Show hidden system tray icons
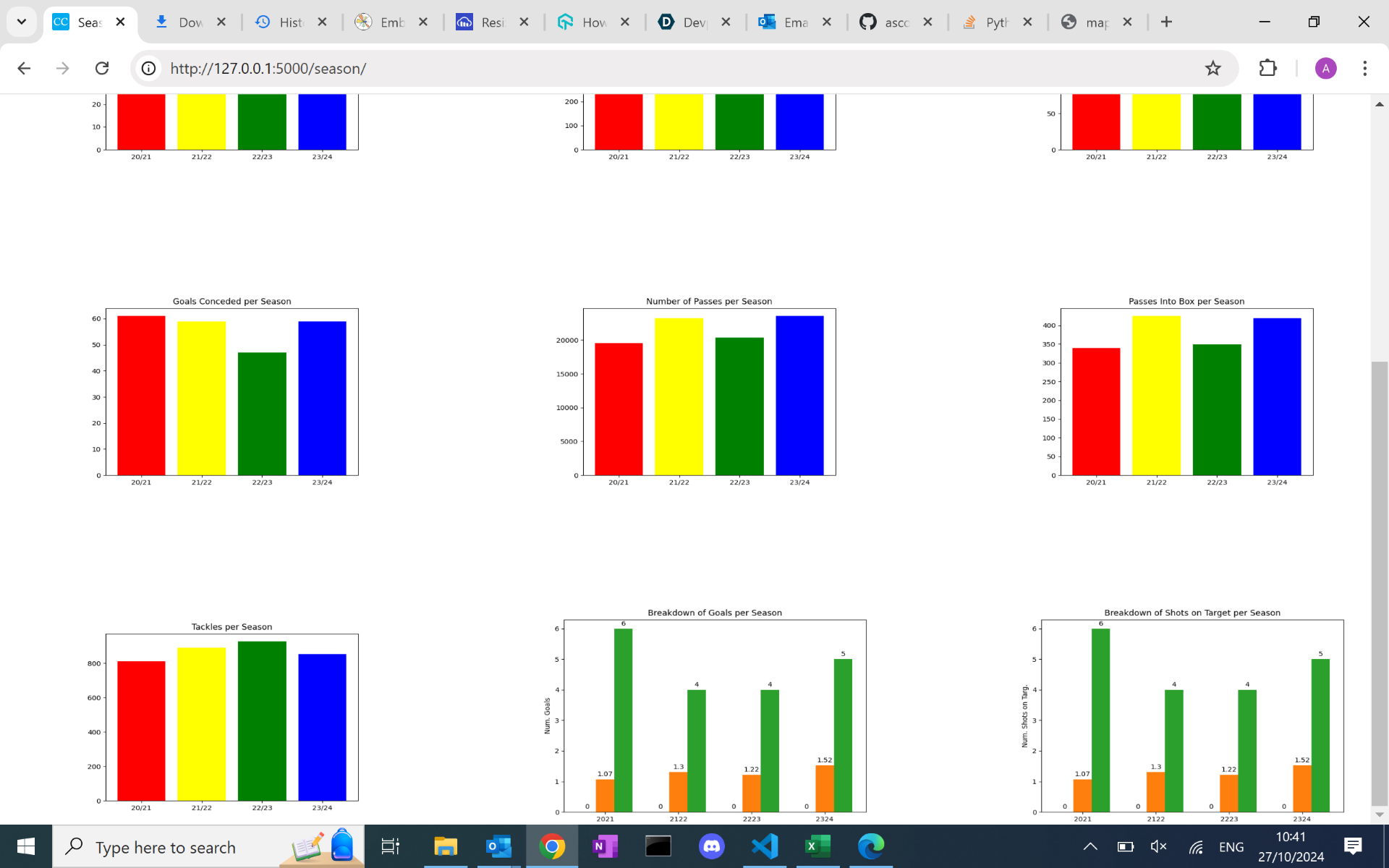Image resolution: width=1389 pixels, height=868 pixels. (x=1090, y=846)
